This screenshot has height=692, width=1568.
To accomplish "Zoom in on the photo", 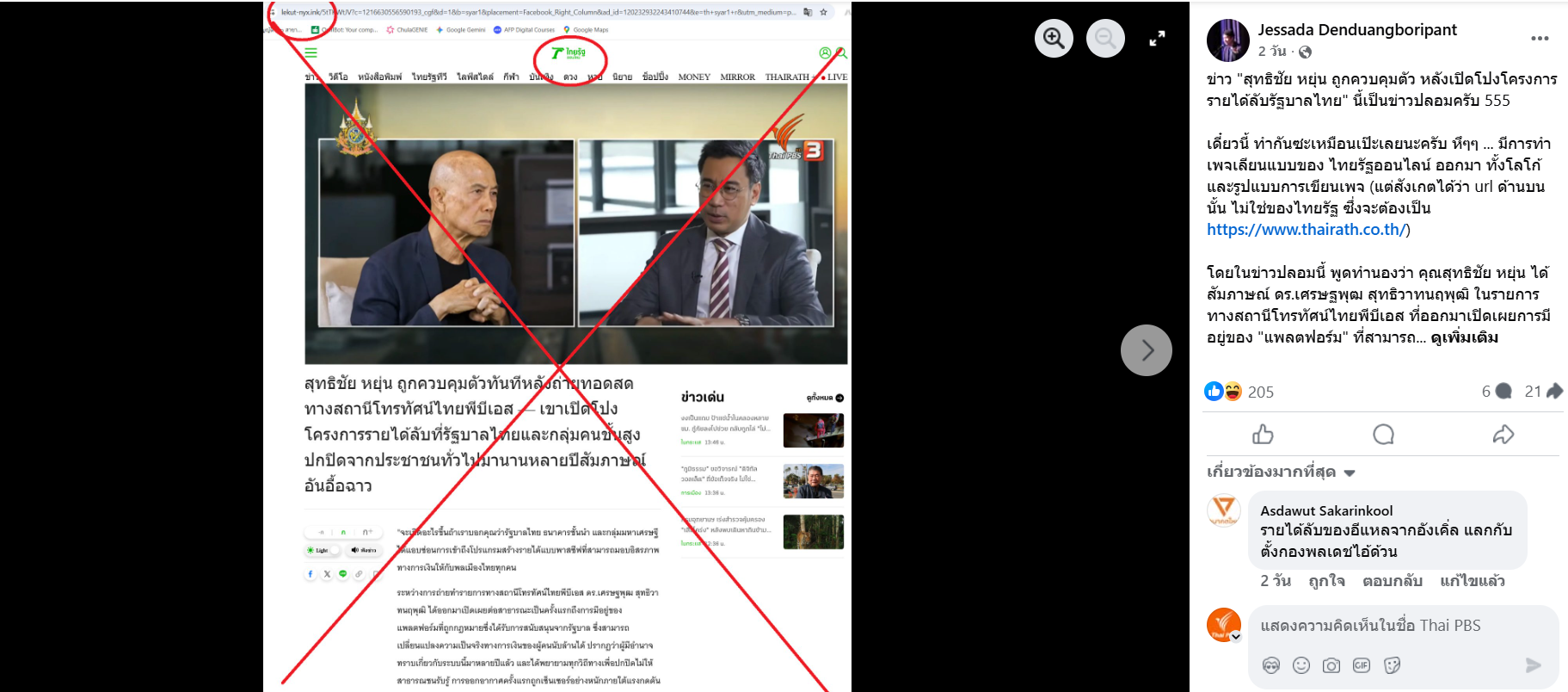I will pos(1054,38).
